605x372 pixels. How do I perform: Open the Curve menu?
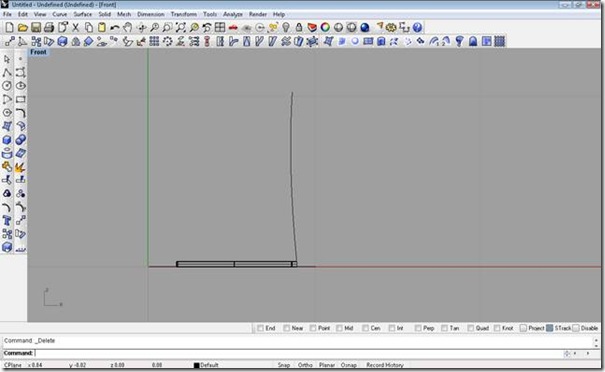tap(60, 14)
